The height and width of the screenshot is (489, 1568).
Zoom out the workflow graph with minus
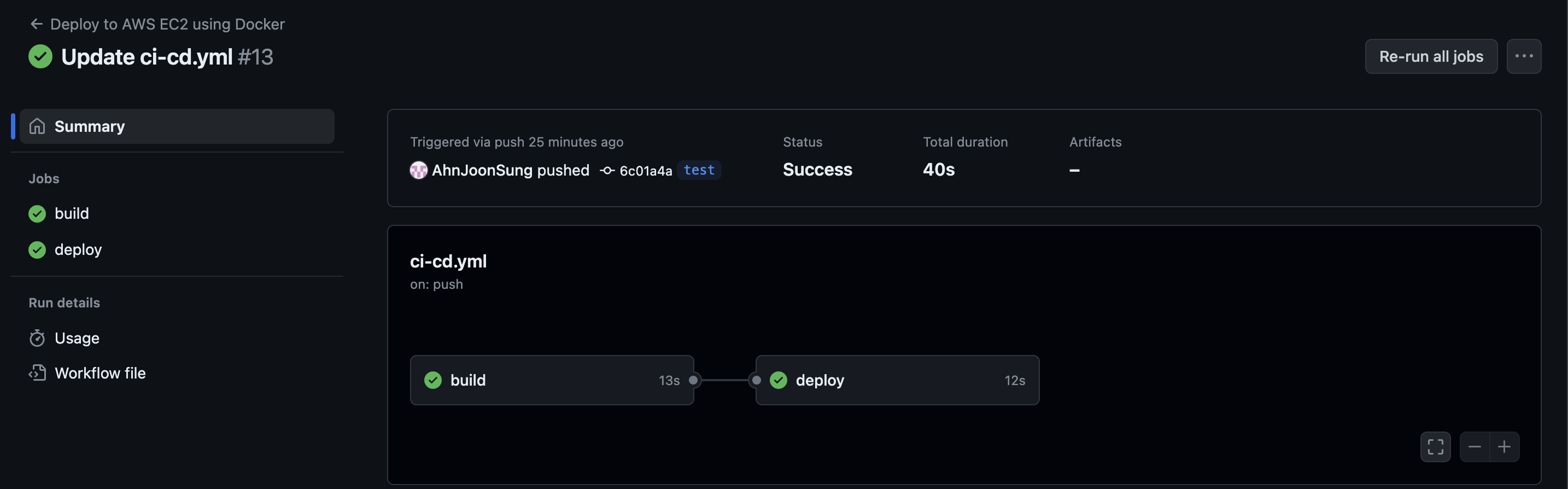point(1475,447)
